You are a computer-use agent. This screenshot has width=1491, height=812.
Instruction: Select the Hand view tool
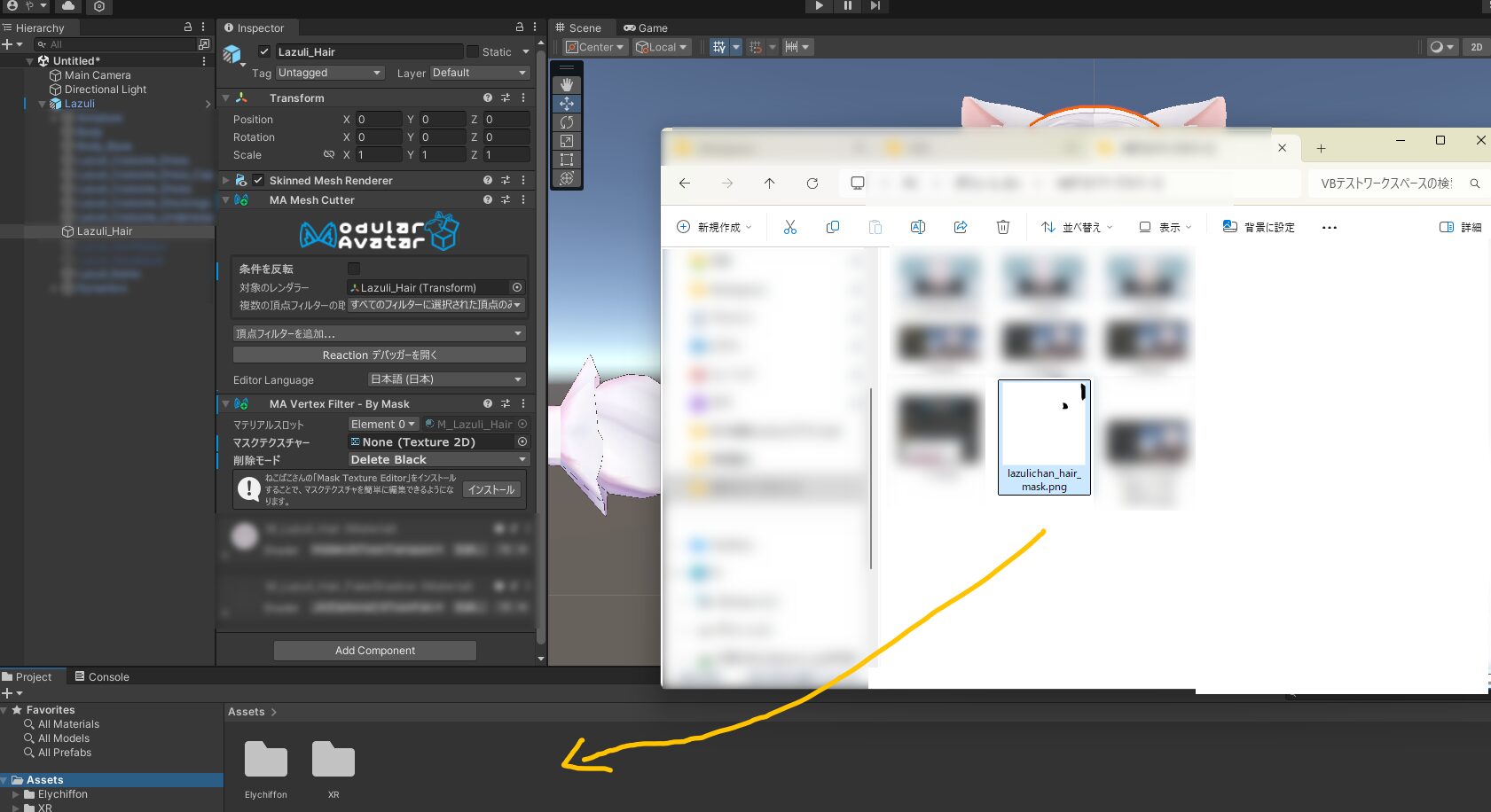pyautogui.click(x=567, y=85)
